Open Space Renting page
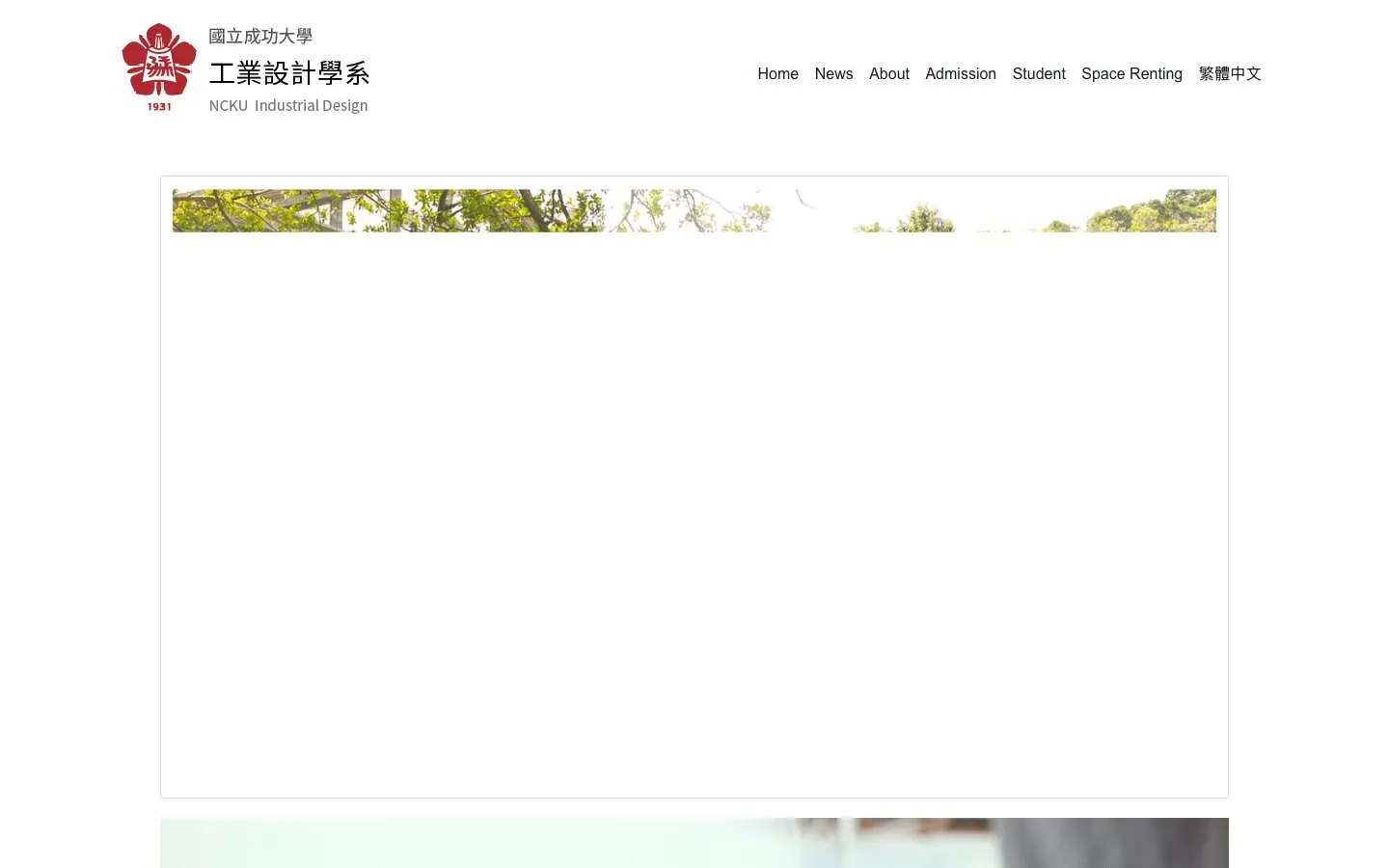Screen dimensions: 1389x868 click(1131, 74)
